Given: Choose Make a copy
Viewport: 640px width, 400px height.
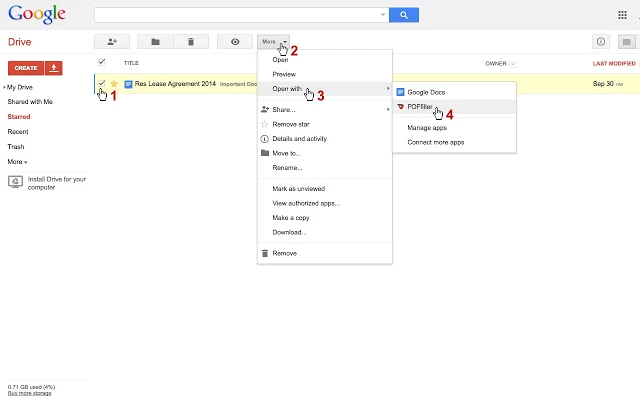Looking at the screenshot, I should coord(325,218).
